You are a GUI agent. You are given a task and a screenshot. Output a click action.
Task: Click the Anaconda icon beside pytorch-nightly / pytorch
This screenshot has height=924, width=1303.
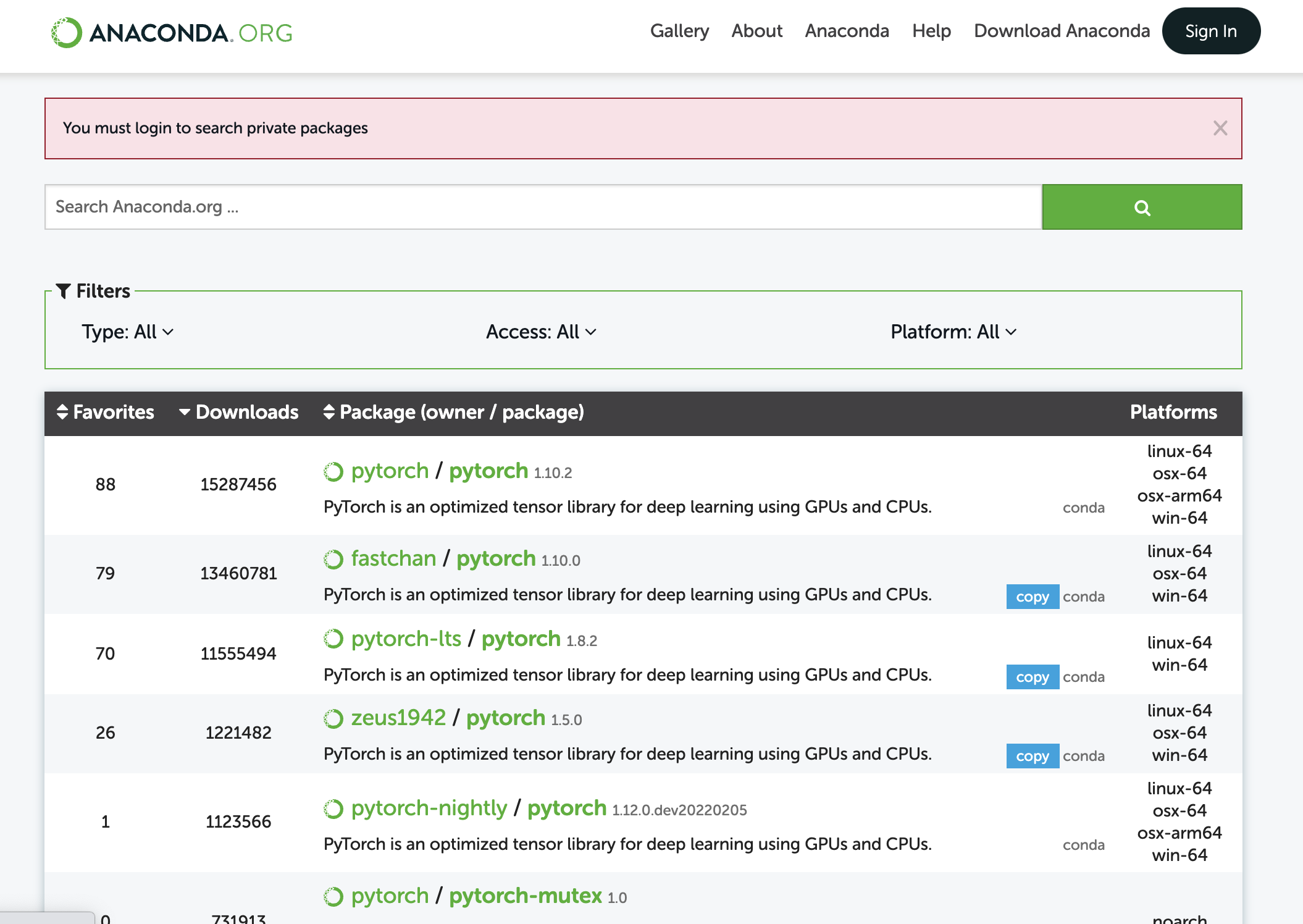(x=333, y=809)
